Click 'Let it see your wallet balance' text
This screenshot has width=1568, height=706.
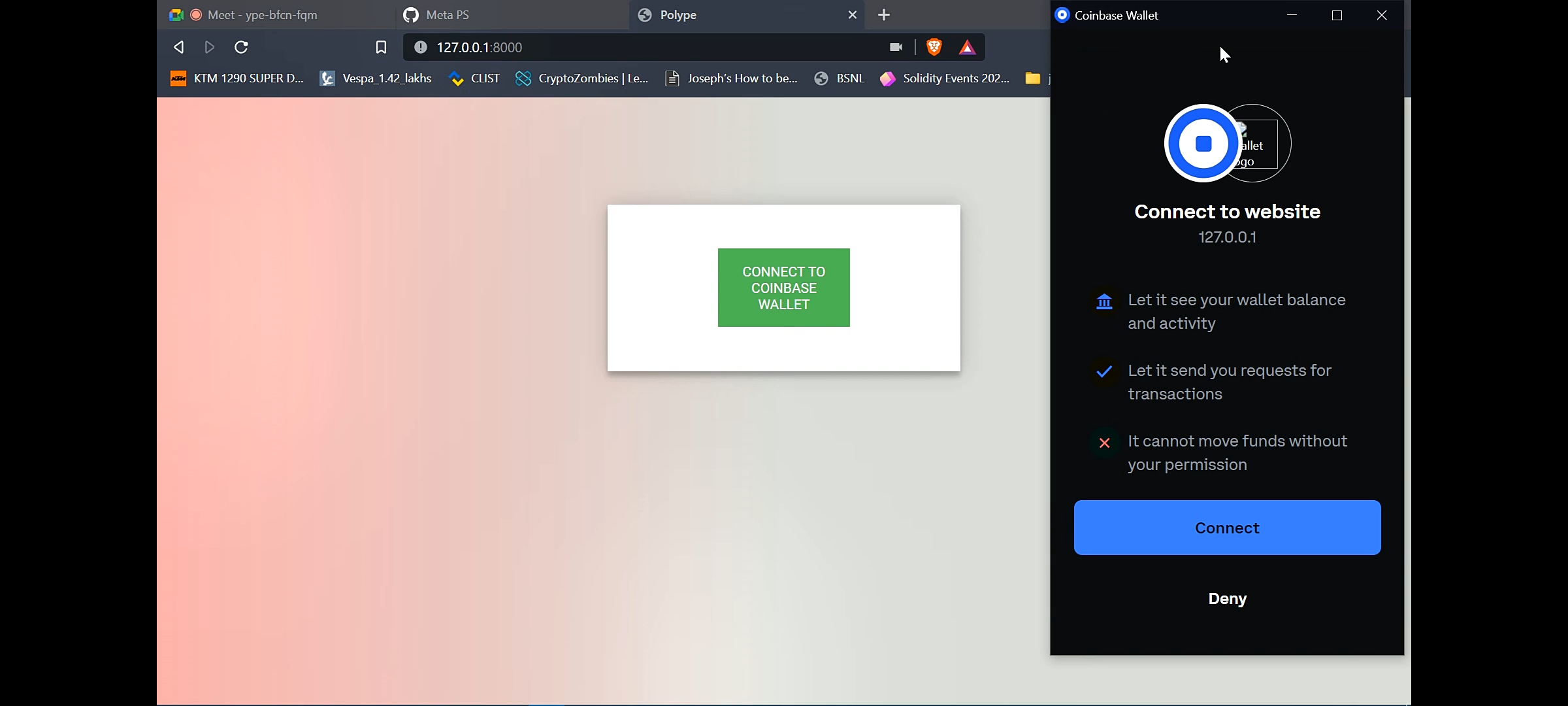pyautogui.click(x=1237, y=311)
